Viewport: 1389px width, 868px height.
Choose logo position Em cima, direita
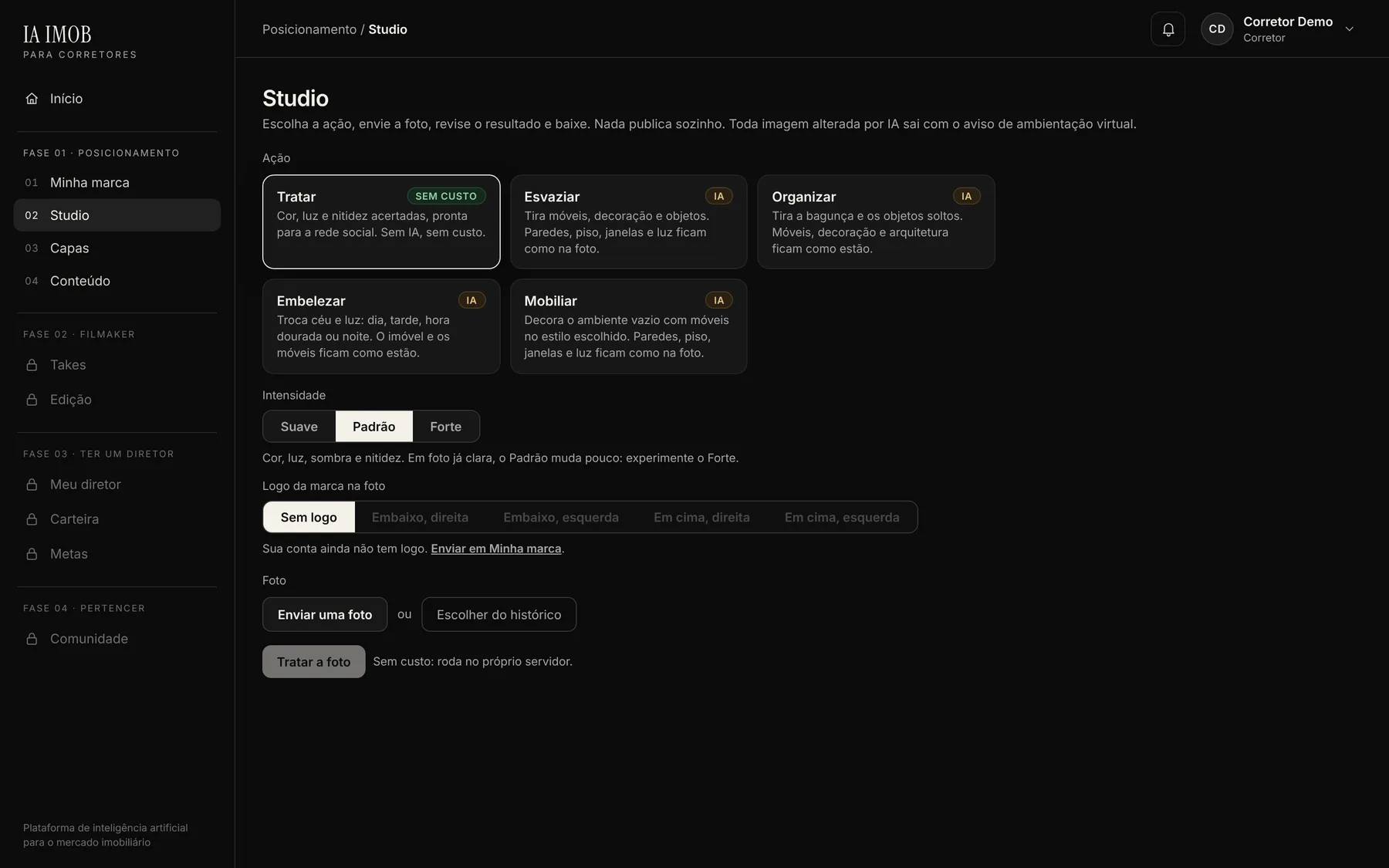[x=701, y=517]
